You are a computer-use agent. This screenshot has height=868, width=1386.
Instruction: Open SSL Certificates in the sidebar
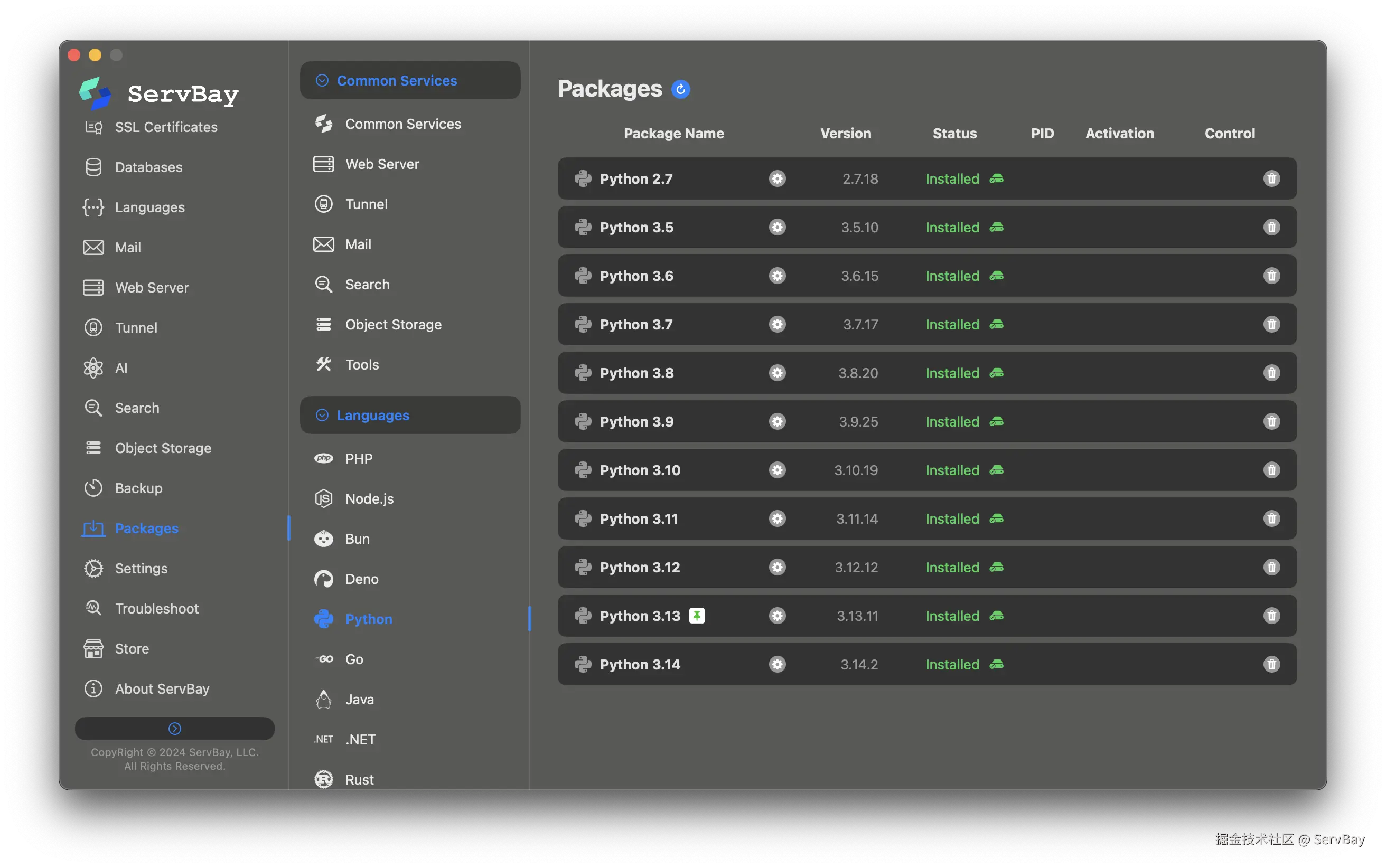166,127
